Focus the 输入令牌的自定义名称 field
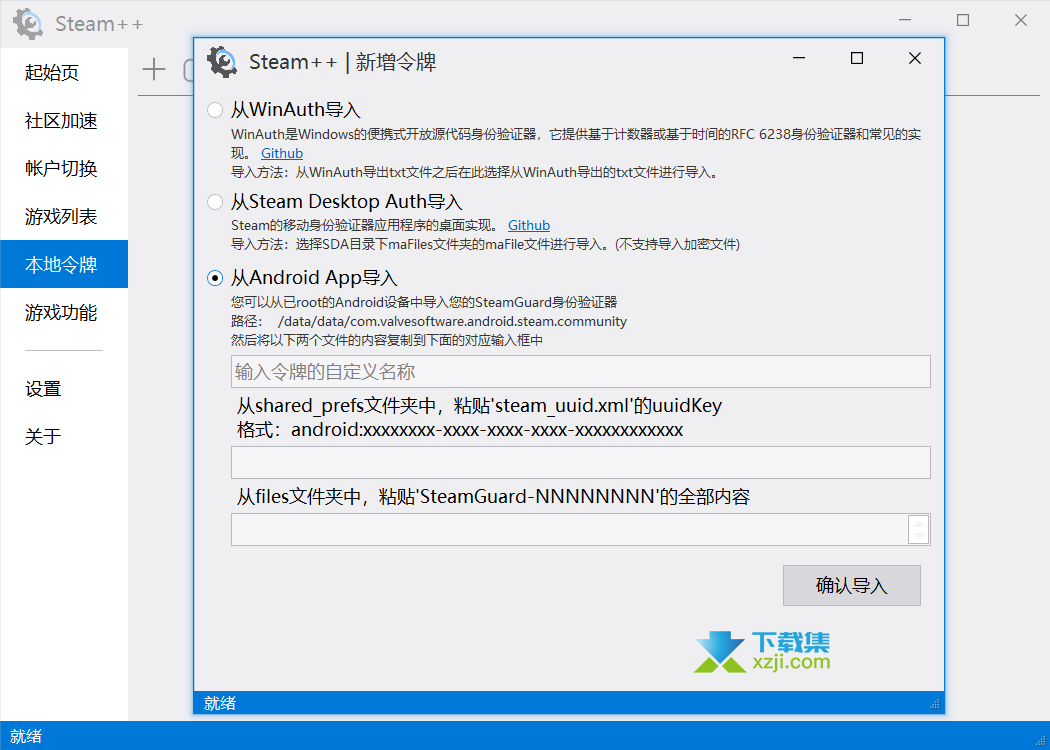 click(581, 372)
